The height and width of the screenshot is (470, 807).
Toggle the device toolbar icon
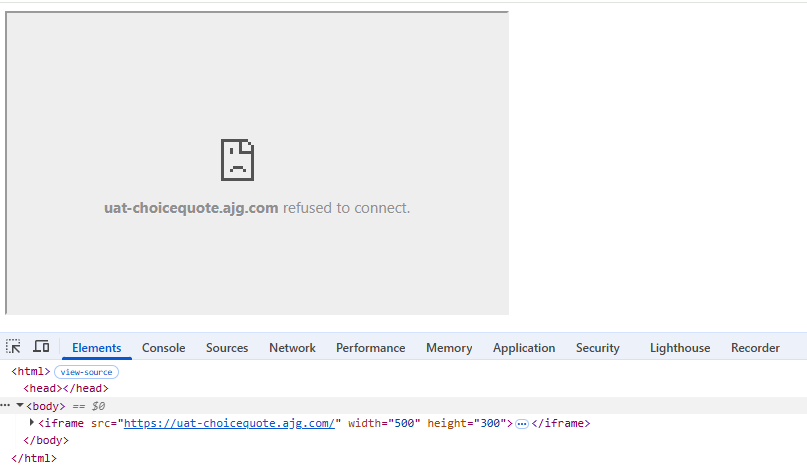click(x=41, y=346)
